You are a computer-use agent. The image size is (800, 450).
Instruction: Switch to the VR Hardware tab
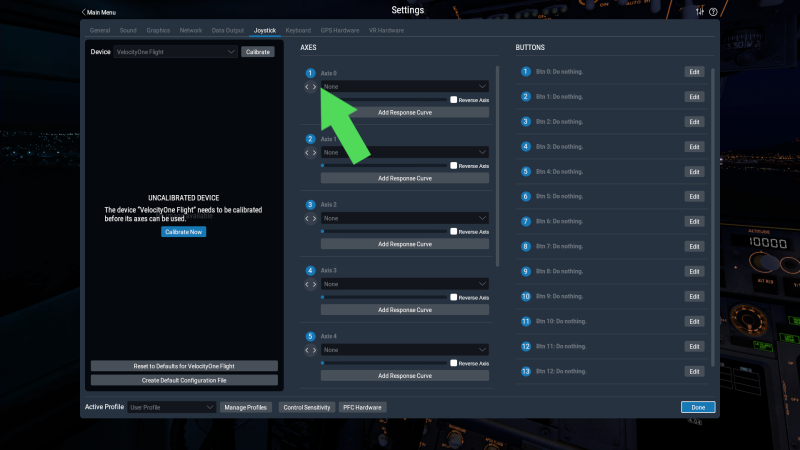point(386,31)
